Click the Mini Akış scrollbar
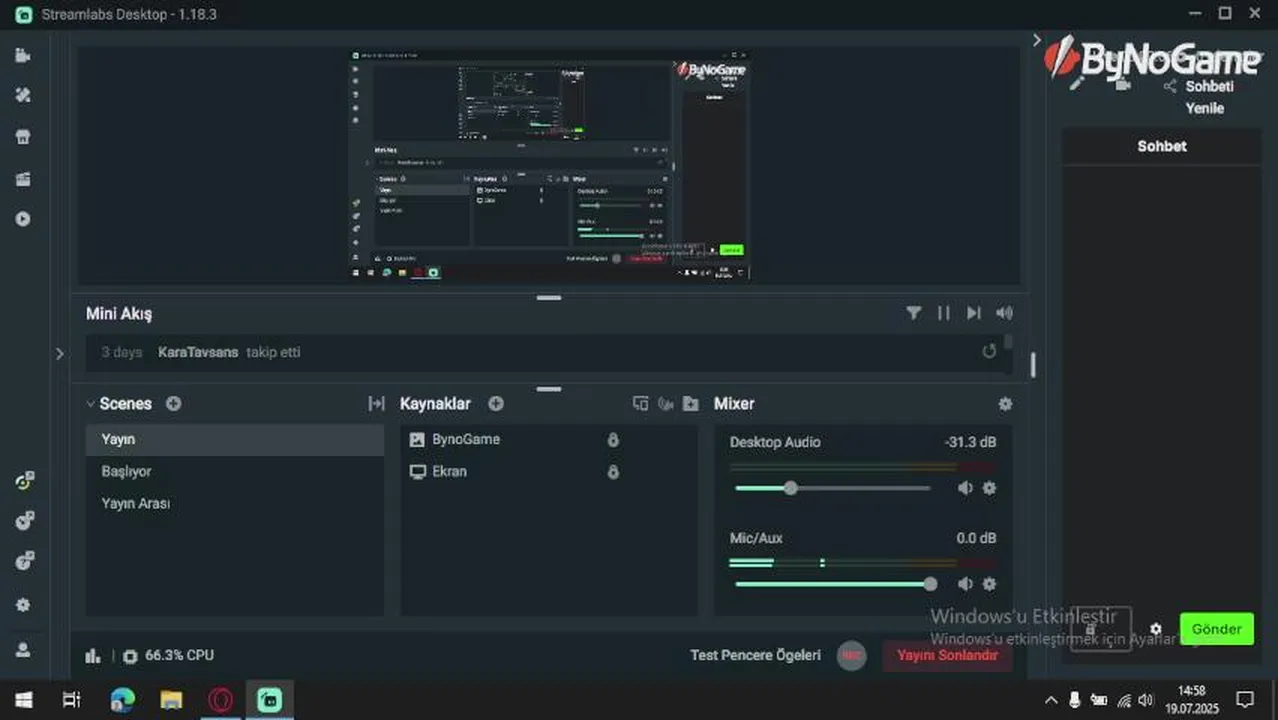The width and height of the screenshot is (1278, 720). coord(1008,342)
